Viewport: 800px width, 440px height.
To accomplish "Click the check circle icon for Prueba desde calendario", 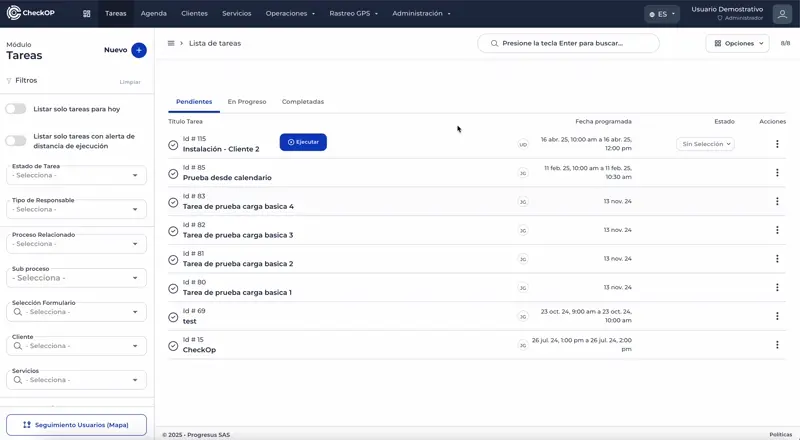I will pyautogui.click(x=173, y=174).
